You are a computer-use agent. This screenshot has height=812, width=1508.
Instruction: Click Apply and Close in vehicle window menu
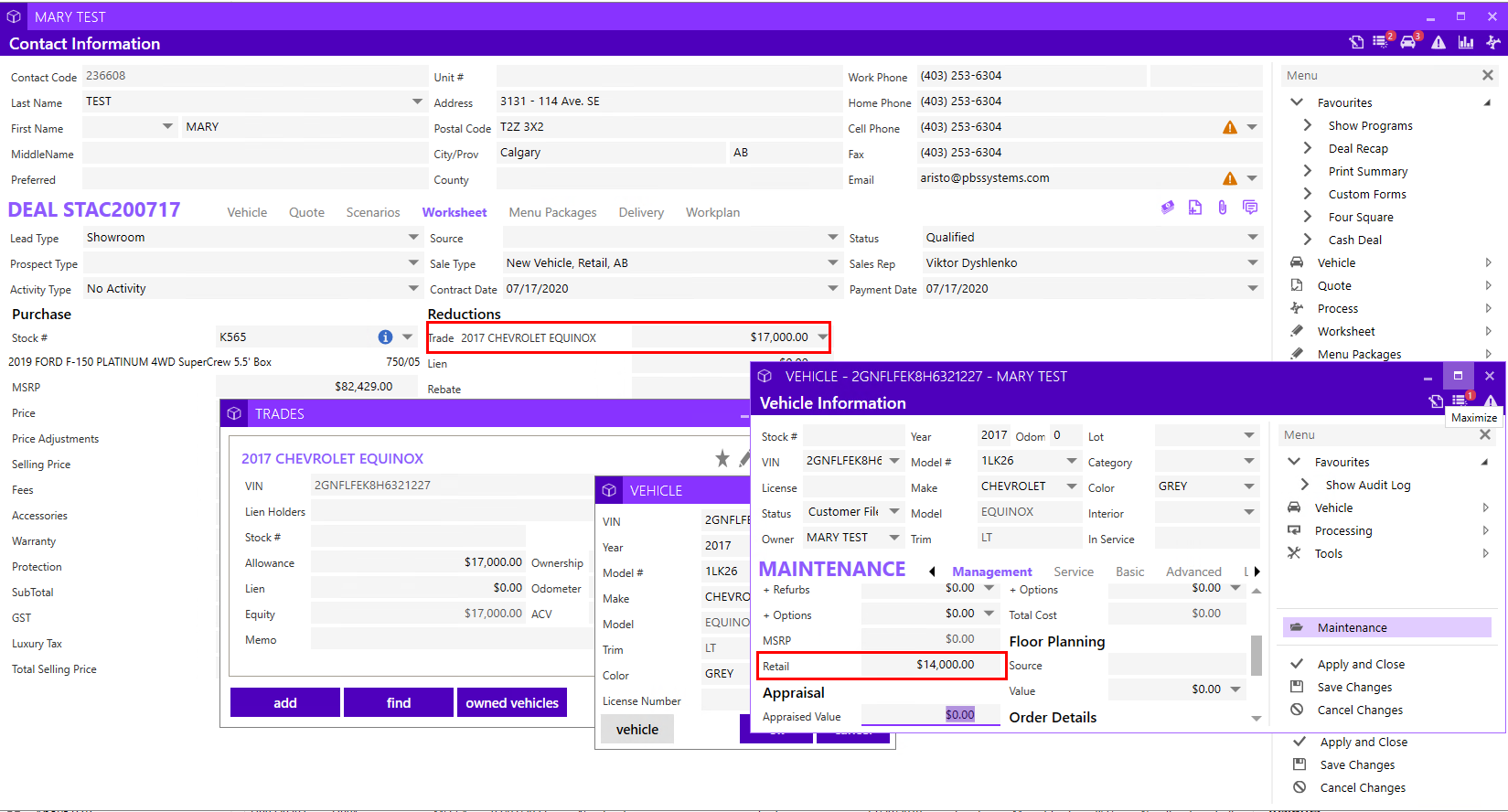(x=1361, y=664)
